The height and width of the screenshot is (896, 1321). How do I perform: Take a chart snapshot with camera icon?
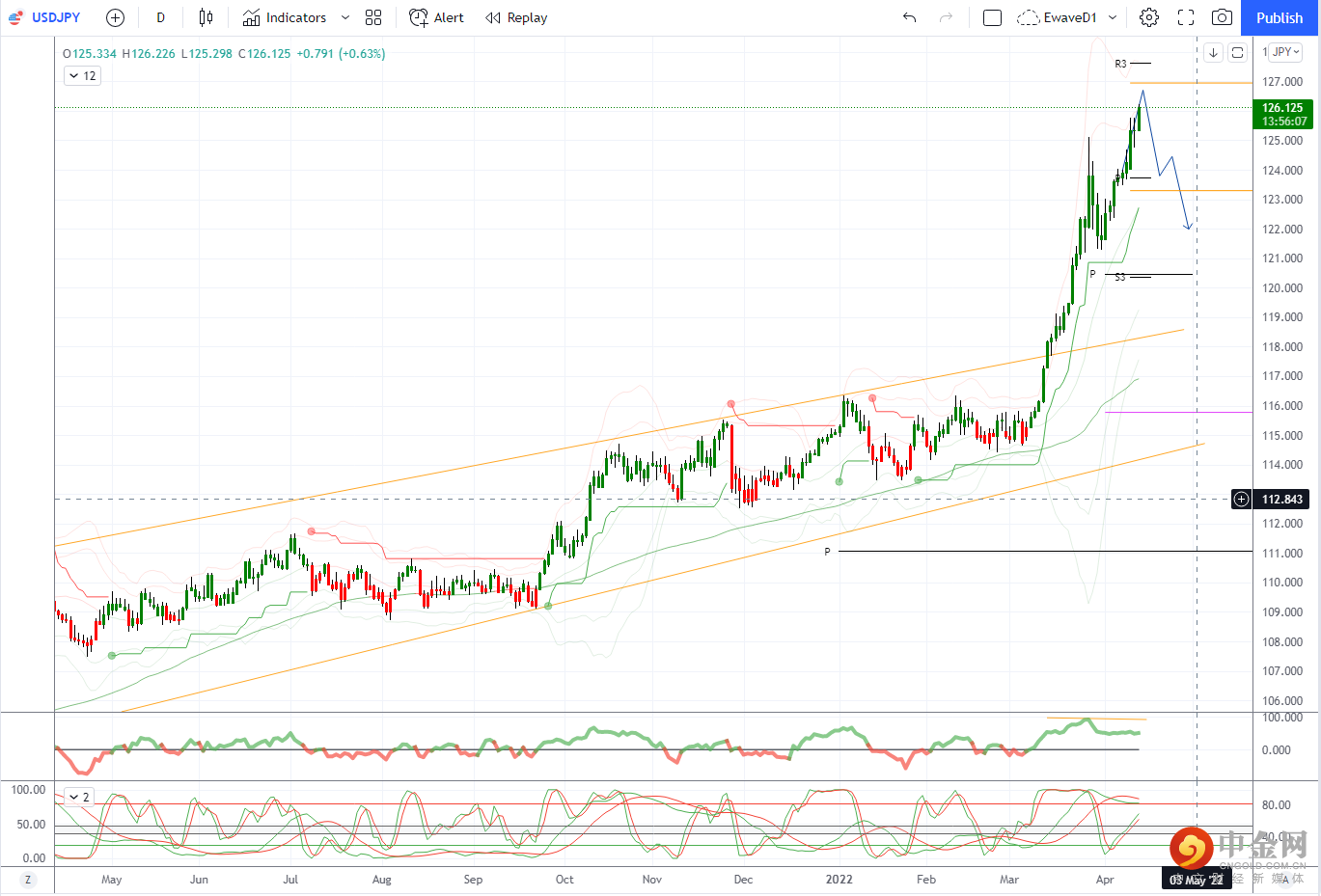[x=1222, y=17]
